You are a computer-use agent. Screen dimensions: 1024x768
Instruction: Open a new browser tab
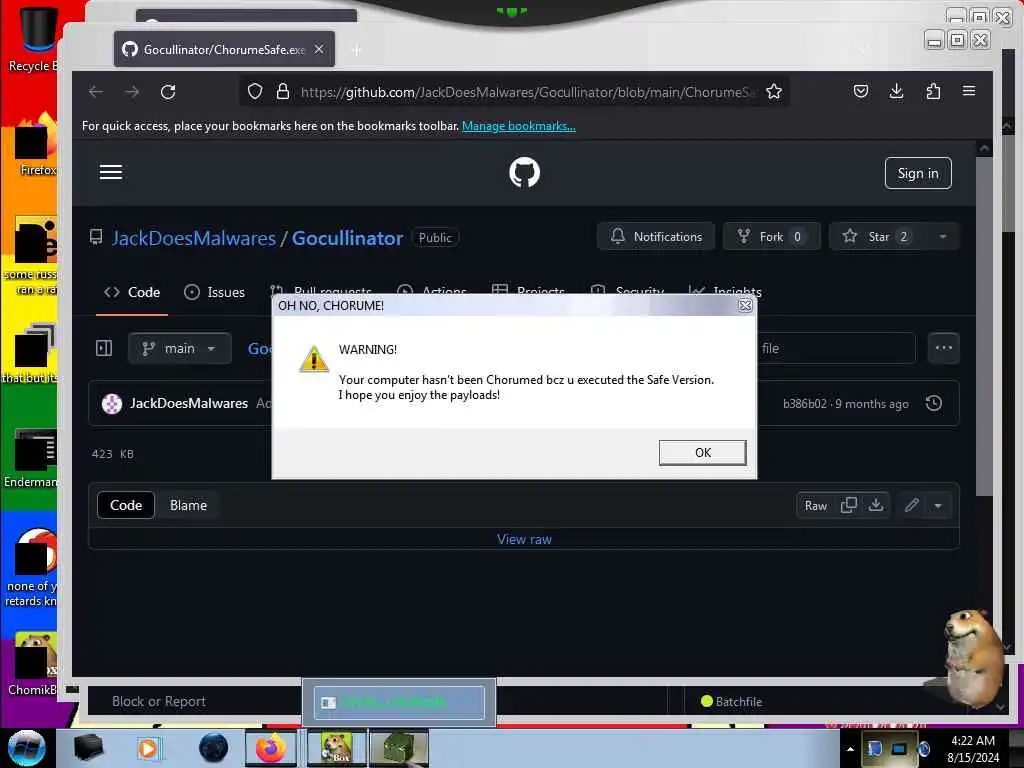coord(357,50)
